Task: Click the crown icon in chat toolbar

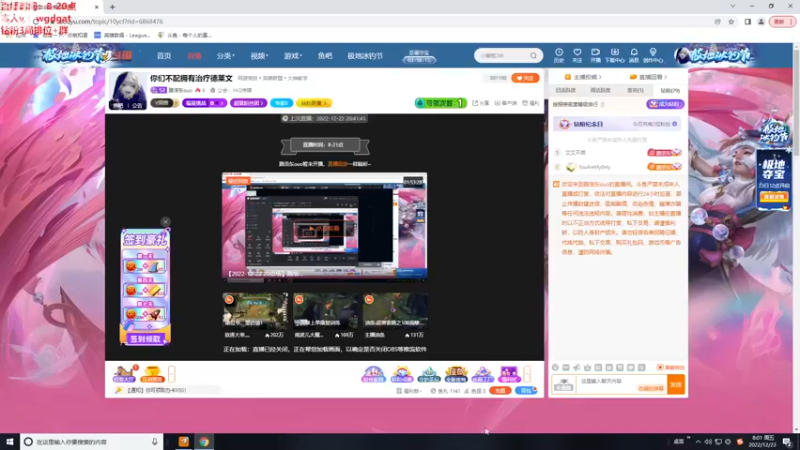Action: (587, 367)
